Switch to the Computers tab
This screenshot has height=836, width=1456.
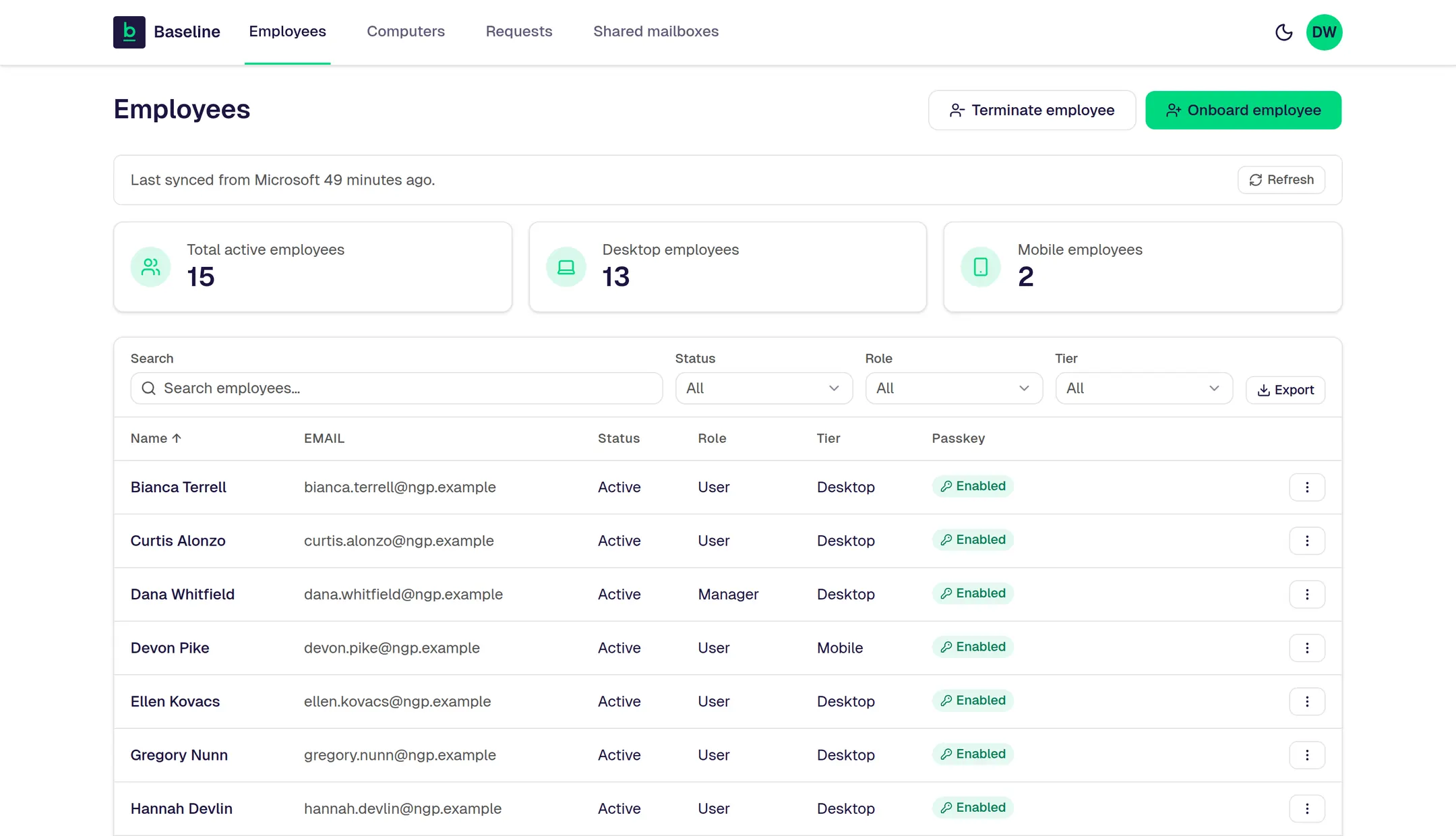(x=406, y=32)
